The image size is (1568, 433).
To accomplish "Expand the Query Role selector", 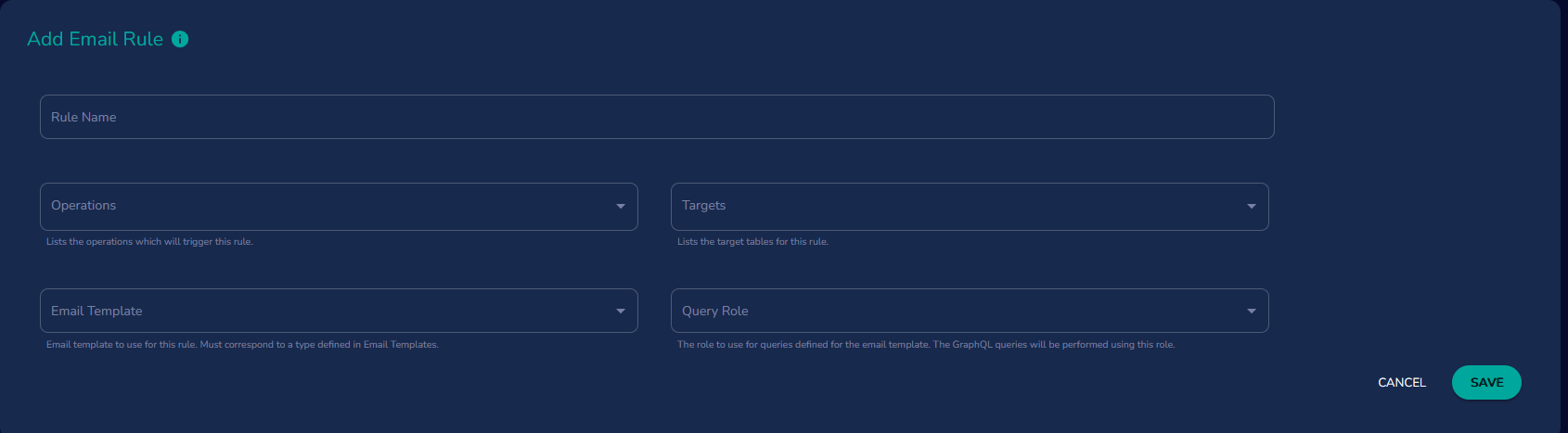I will (969, 311).
